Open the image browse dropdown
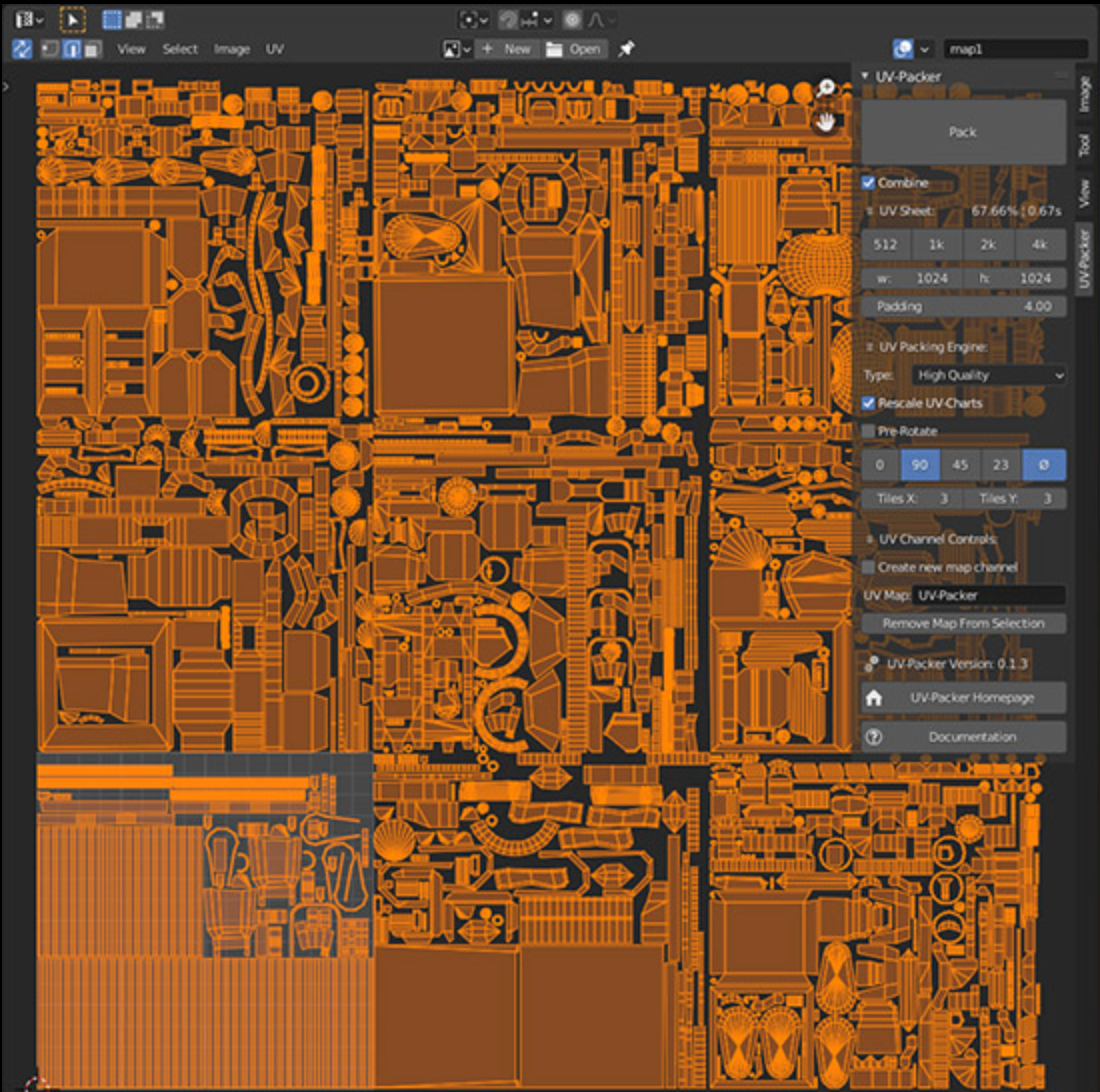 point(456,49)
